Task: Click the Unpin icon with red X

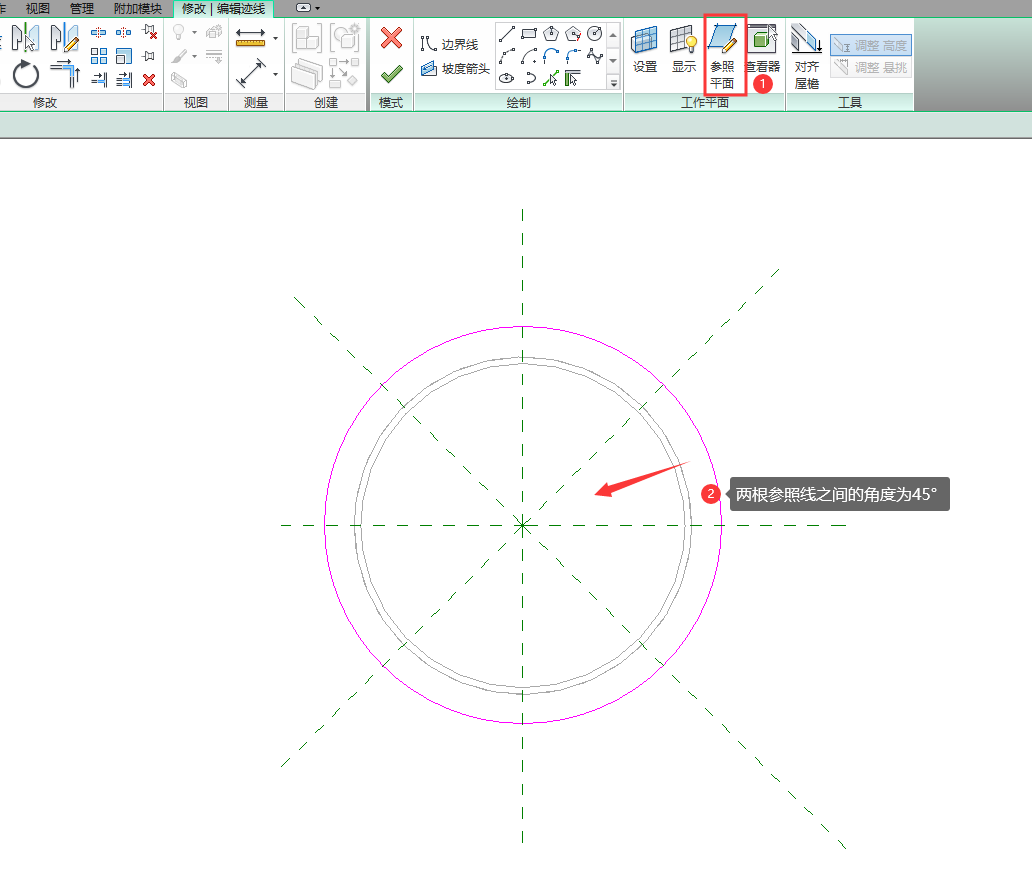Action: point(149,32)
